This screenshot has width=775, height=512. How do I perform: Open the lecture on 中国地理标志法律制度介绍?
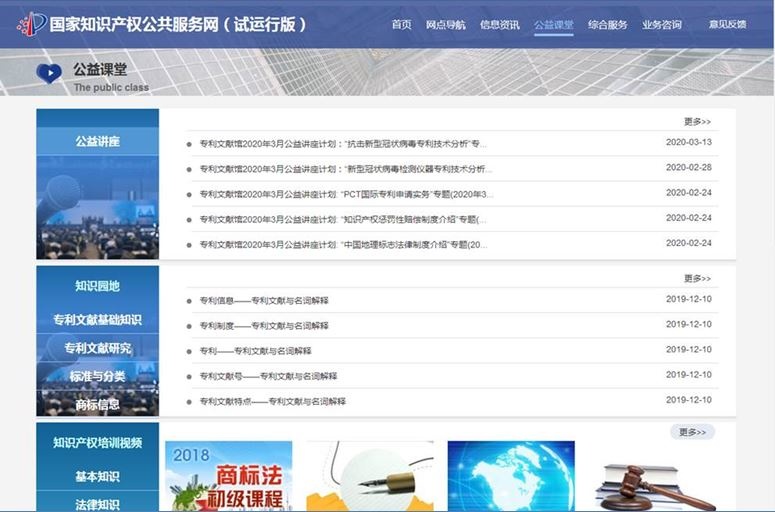pyautogui.click(x=344, y=245)
